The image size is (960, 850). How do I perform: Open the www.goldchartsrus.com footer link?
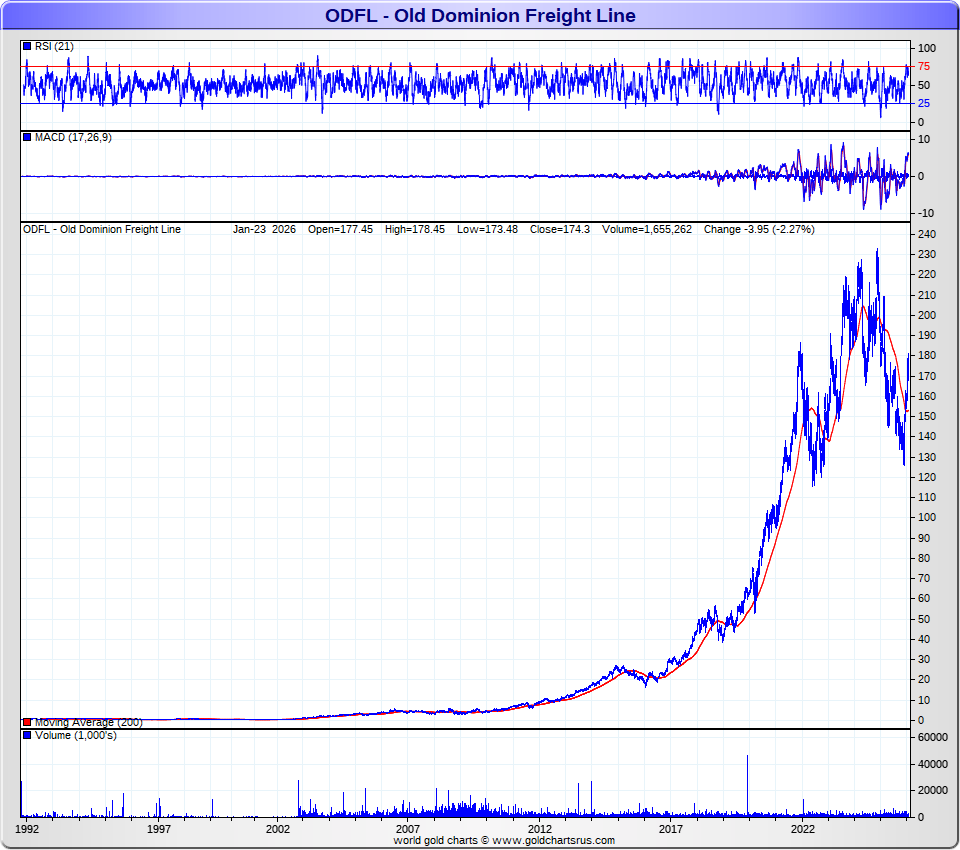coord(553,841)
